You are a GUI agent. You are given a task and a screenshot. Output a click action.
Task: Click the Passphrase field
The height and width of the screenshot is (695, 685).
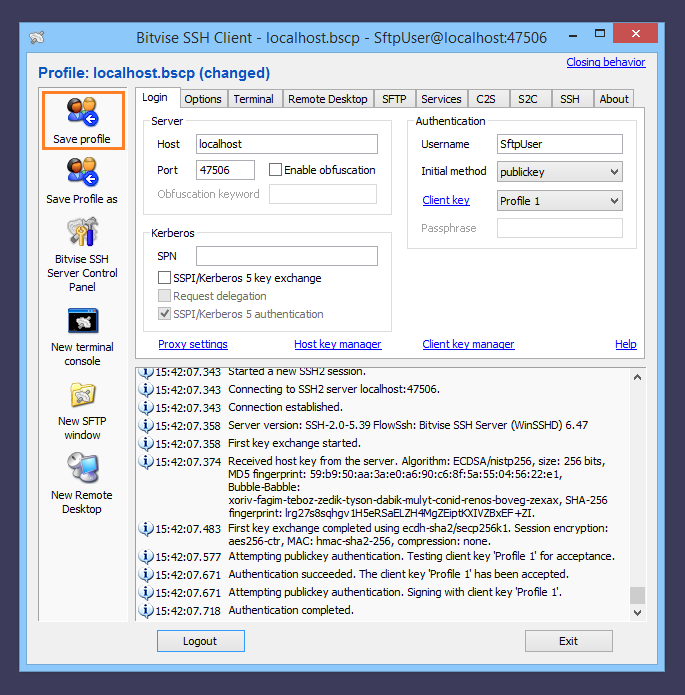(560, 228)
